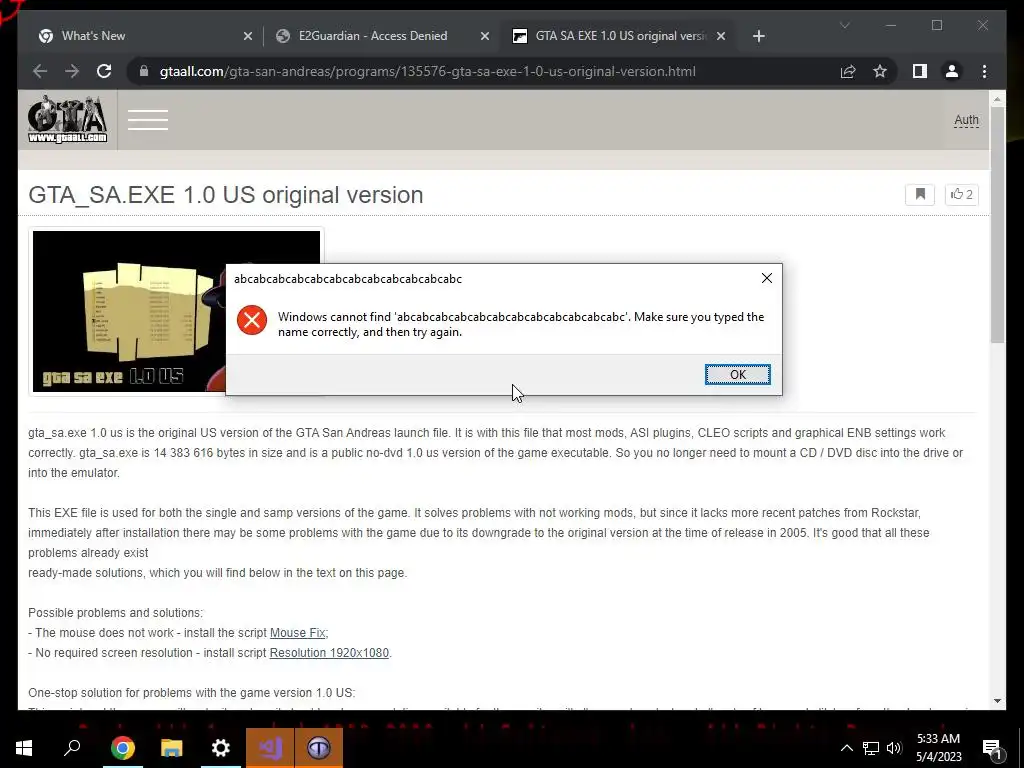1024x768 pixels.
Task: Open volume control in tray
Action: pyautogui.click(x=894, y=748)
